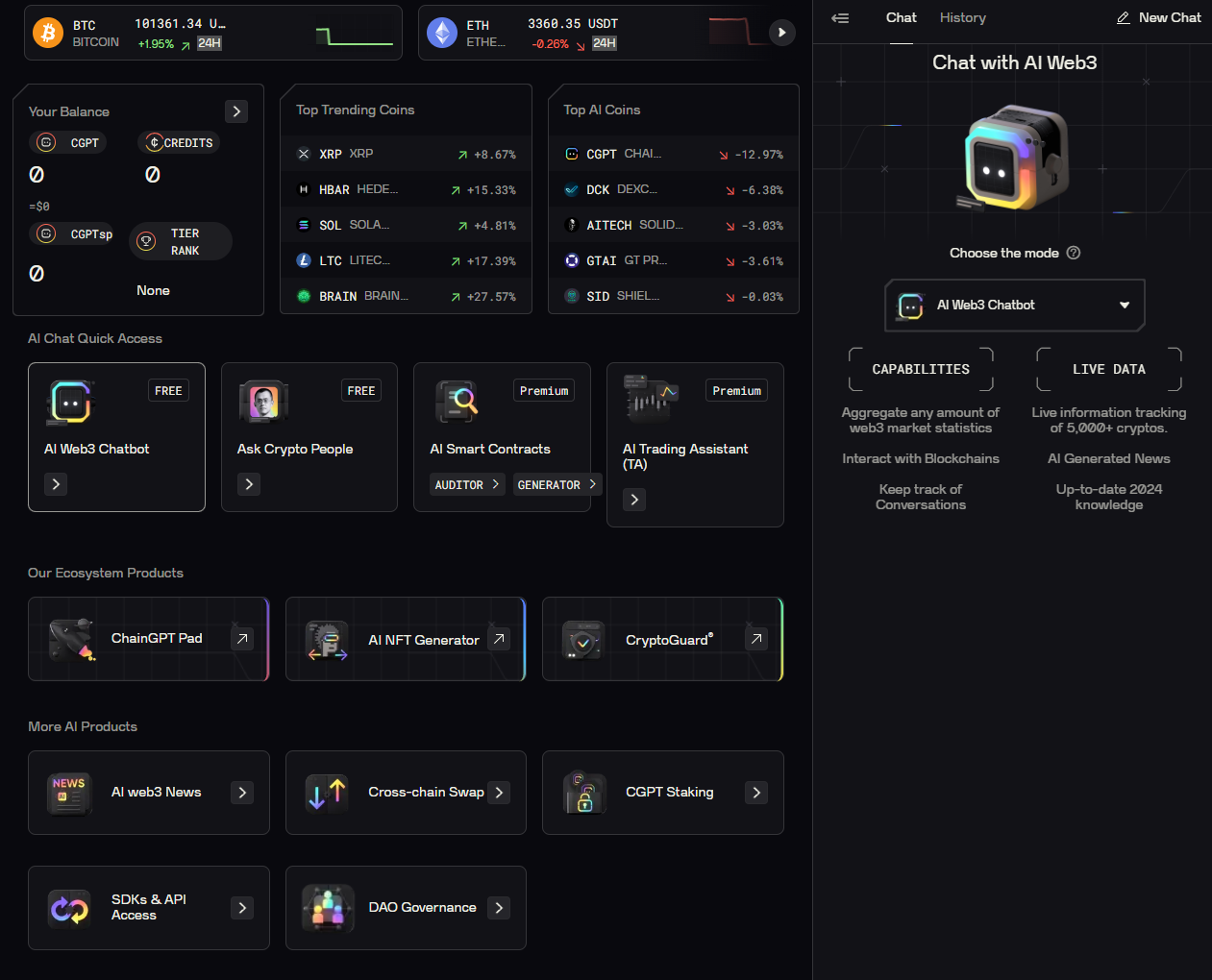
Task: Click the FREE badge on Ask Crypto People
Action: point(361,391)
